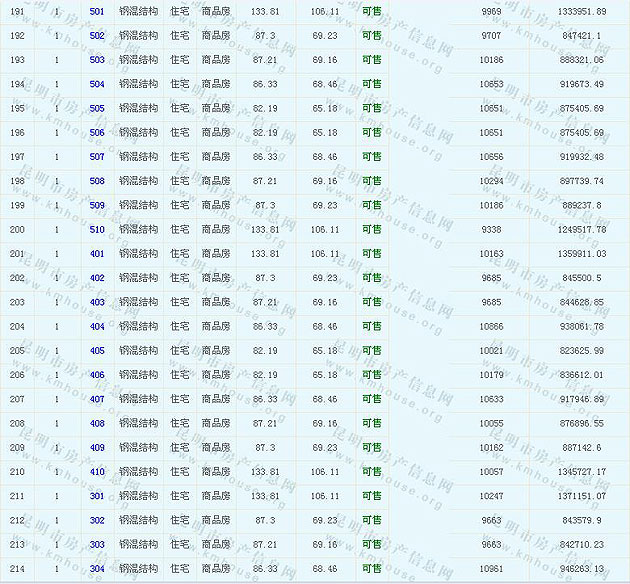Screen dimensions: 630x584
Task: Click room number 301
Action: pyautogui.click(x=96, y=496)
